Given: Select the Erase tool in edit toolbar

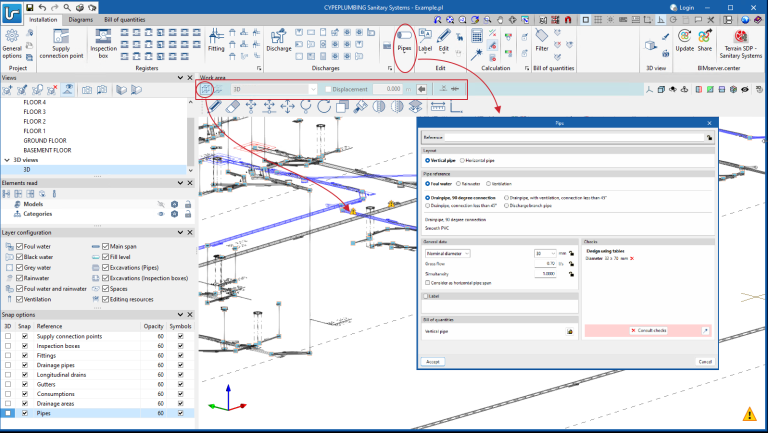Looking at the screenshot, I should 233,106.
